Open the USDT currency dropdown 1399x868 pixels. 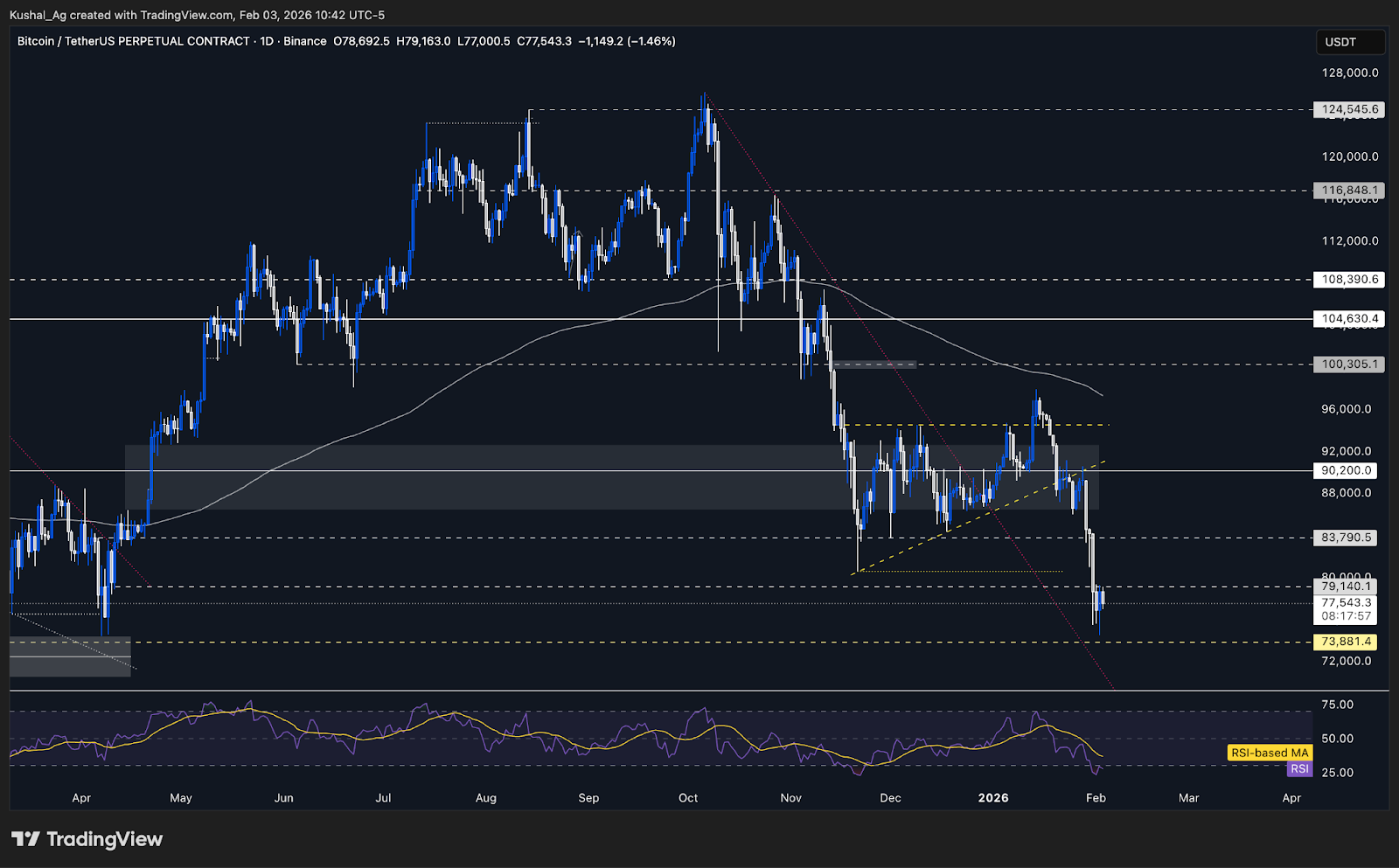(1349, 42)
